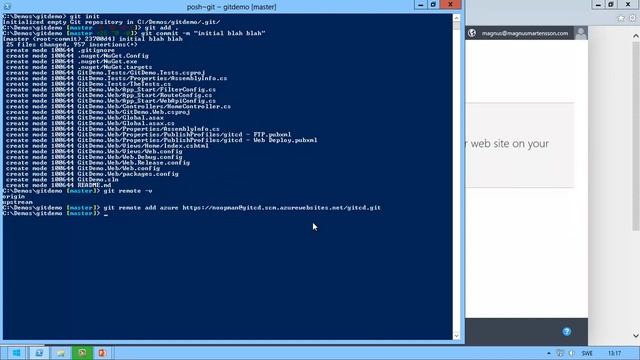Close the posh-git console window
Image resolution: width=640 pixels, height=360 pixels.
[x=451, y=5]
